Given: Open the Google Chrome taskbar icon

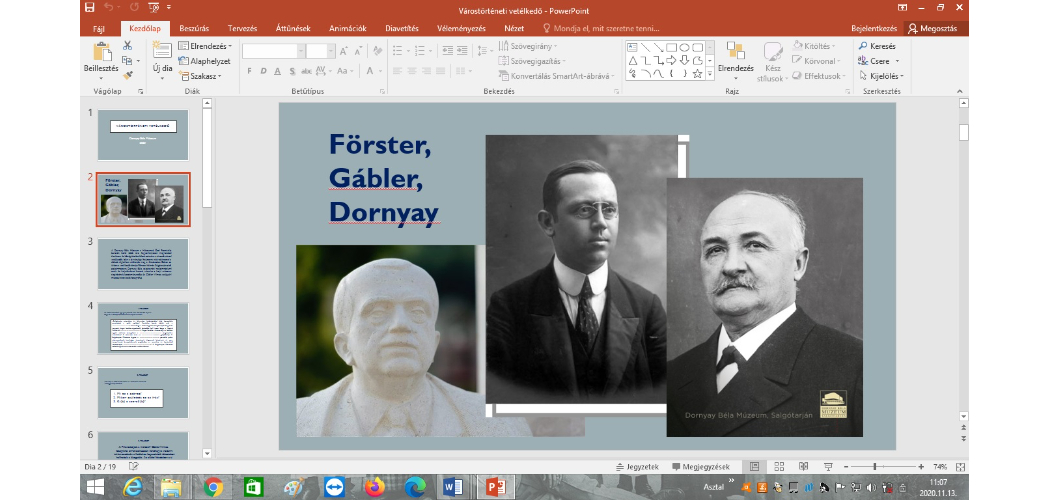Looking at the screenshot, I should [x=213, y=487].
